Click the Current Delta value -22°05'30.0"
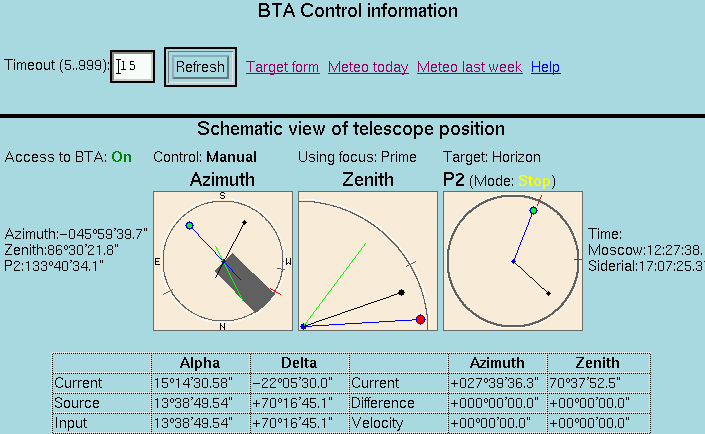Screen dimensions: 705x434 click(x=292, y=383)
